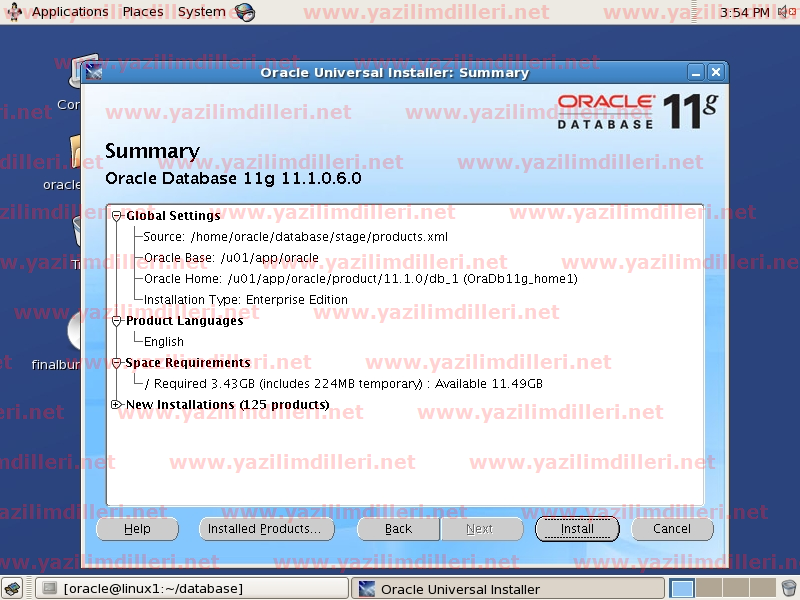Click the web browser launcher in top panel
Image resolution: width=800 pixels, height=600 pixels.
[244, 12]
